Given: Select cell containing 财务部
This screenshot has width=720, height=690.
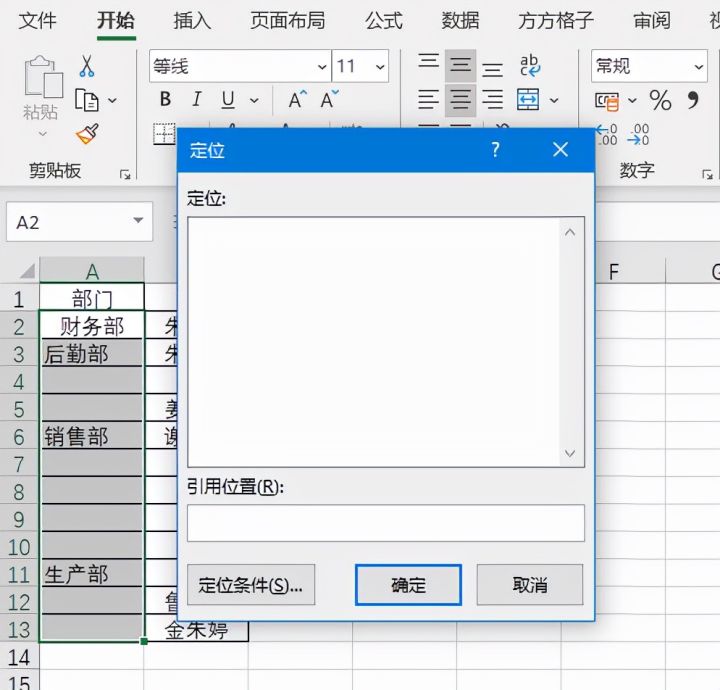Looking at the screenshot, I should point(92,326).
